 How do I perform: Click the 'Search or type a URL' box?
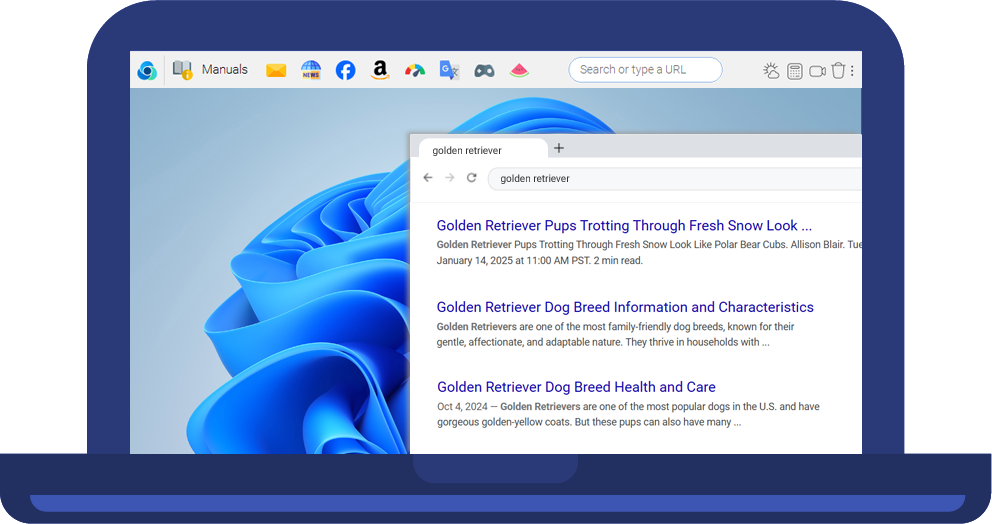[645, 70]
